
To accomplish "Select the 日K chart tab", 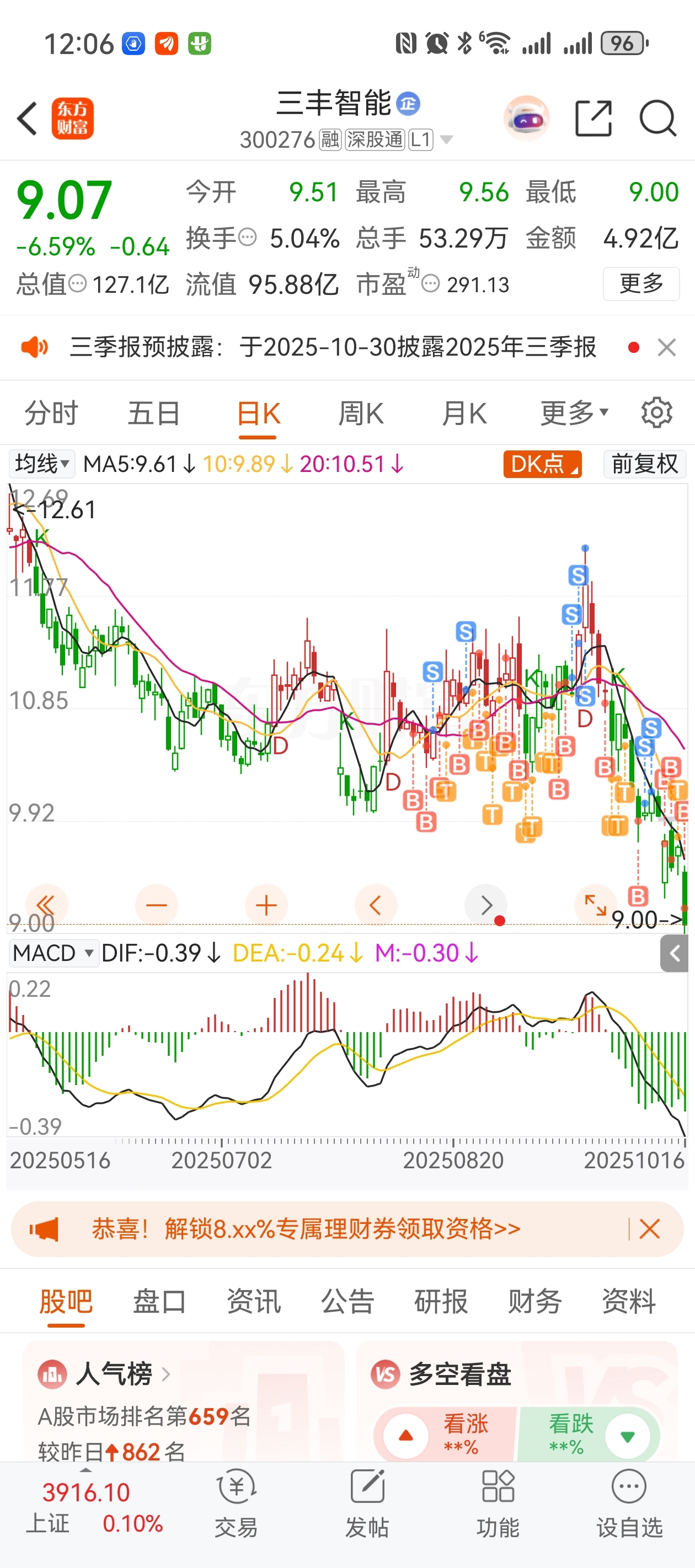I will (258, 415).
